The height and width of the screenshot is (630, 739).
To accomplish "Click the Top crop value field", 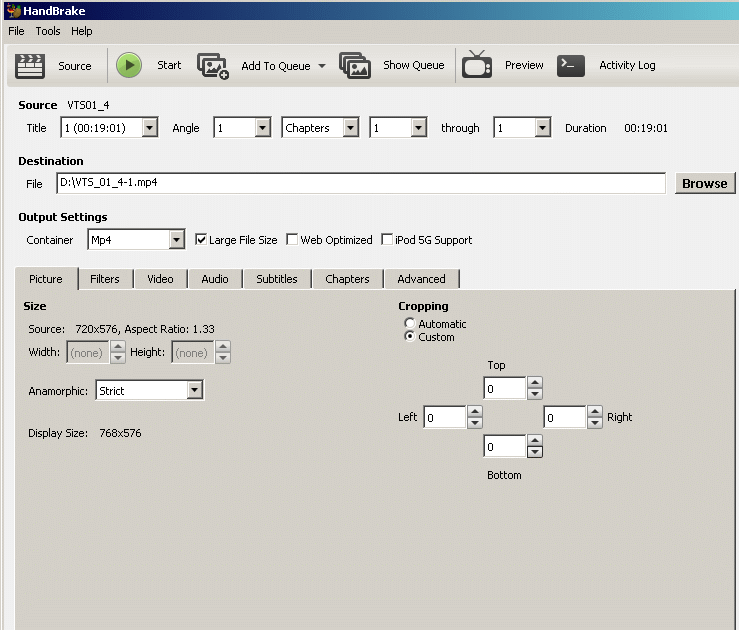I will click(x=505, y=389).
